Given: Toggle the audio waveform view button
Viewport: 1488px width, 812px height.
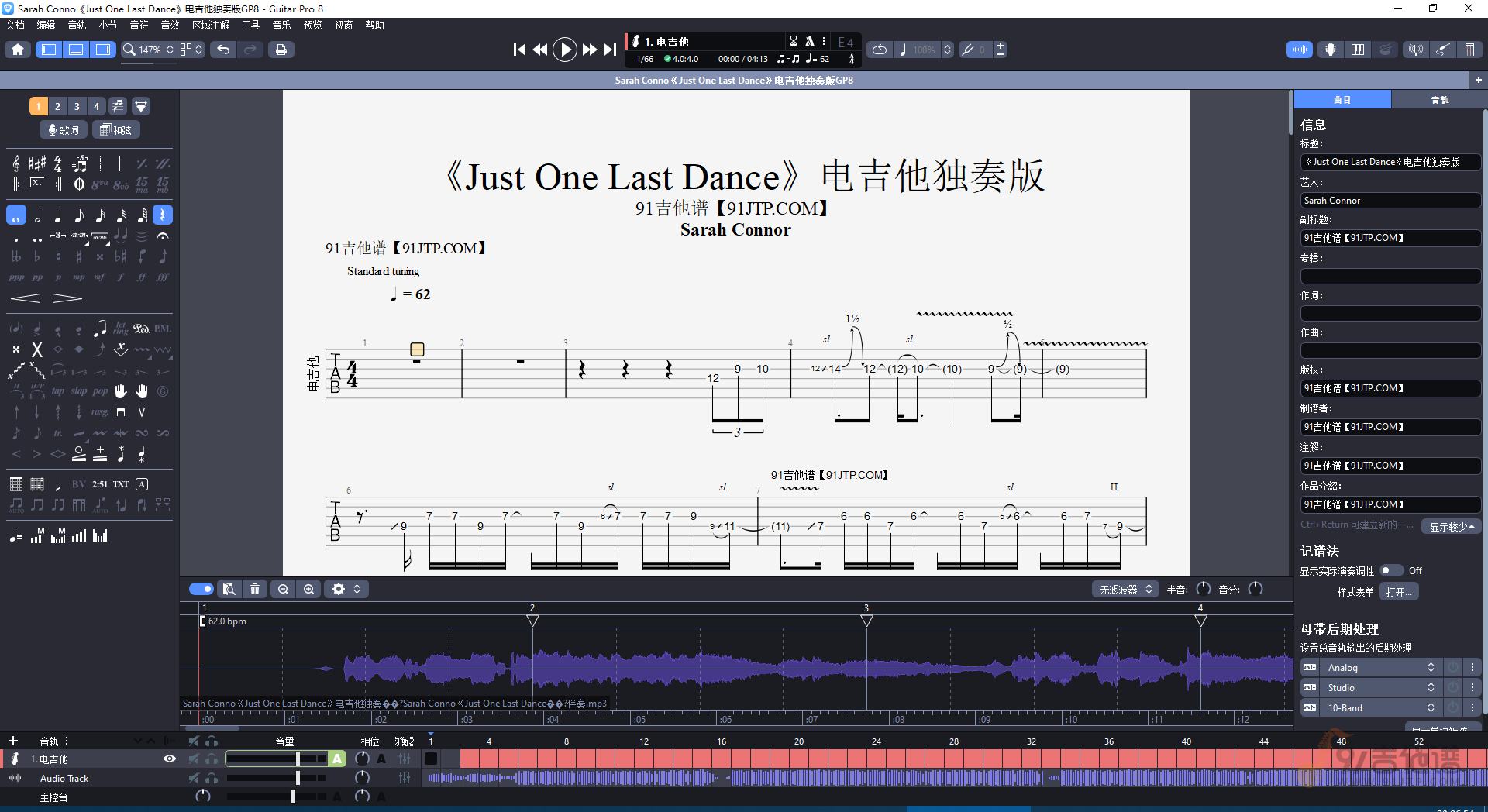Looking at the screenshot, I should point(1300,50).
